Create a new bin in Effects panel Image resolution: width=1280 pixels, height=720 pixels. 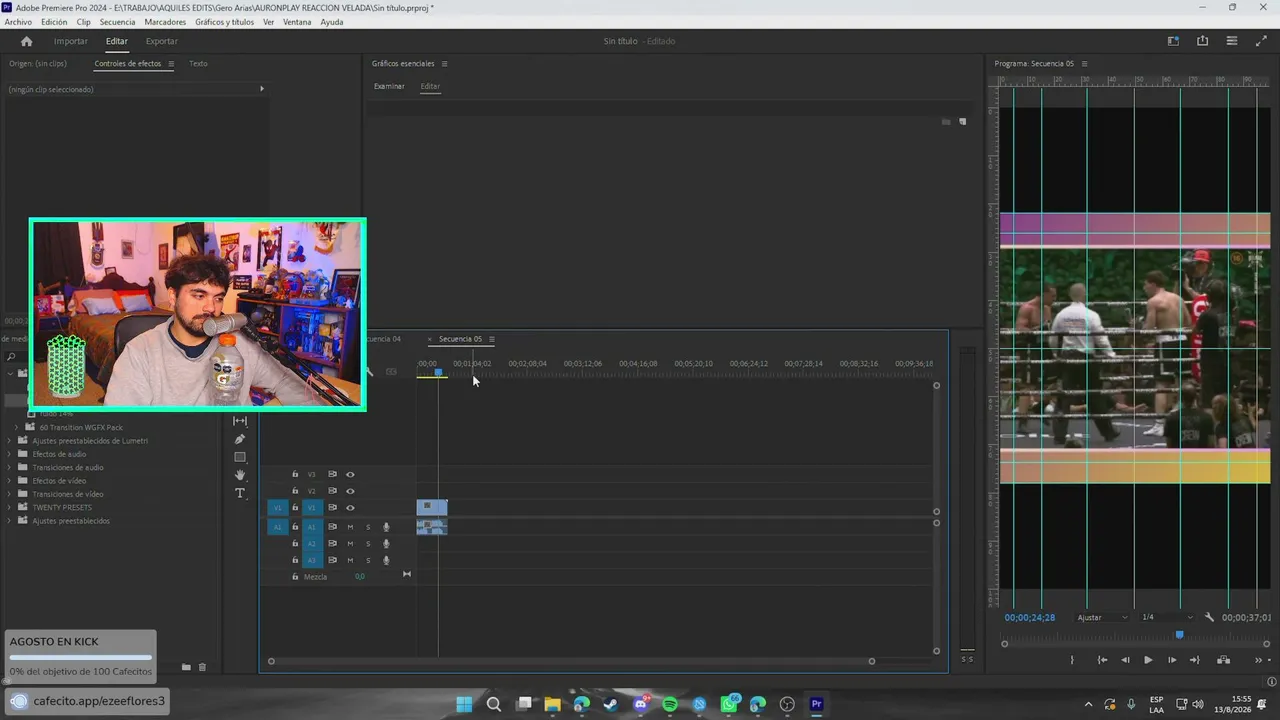[x=186, y=667]
